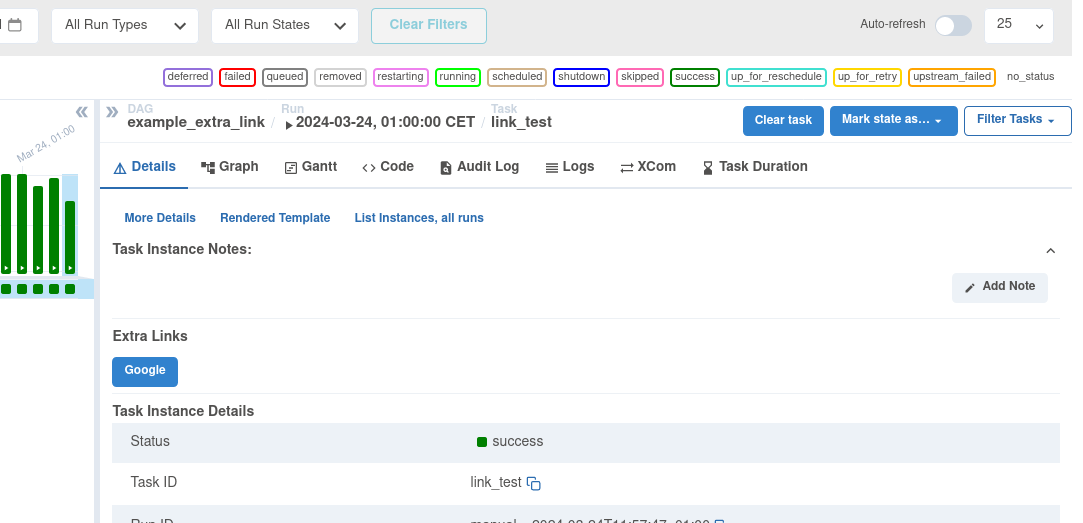Open the Google extra link

pos(145,371)
